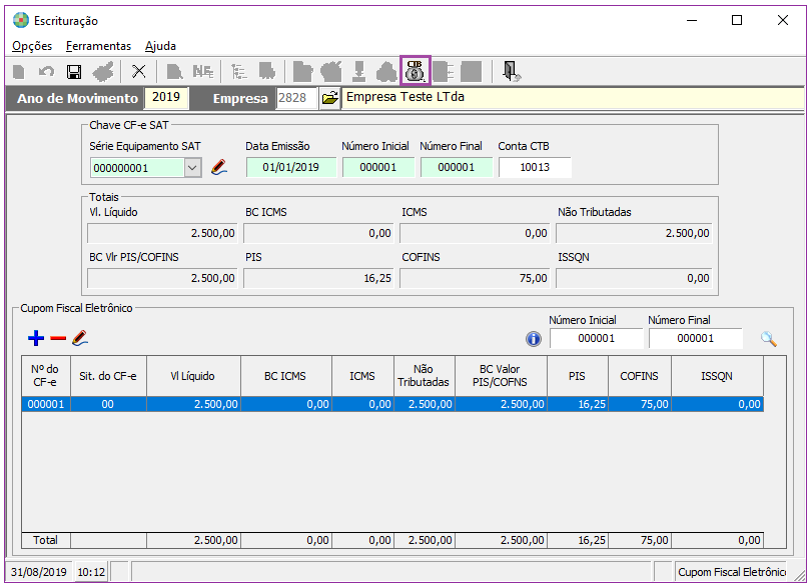Click the Sit. do CF-e column header
812x586 pixels.
pyautogui.click(x=108, y=376)
